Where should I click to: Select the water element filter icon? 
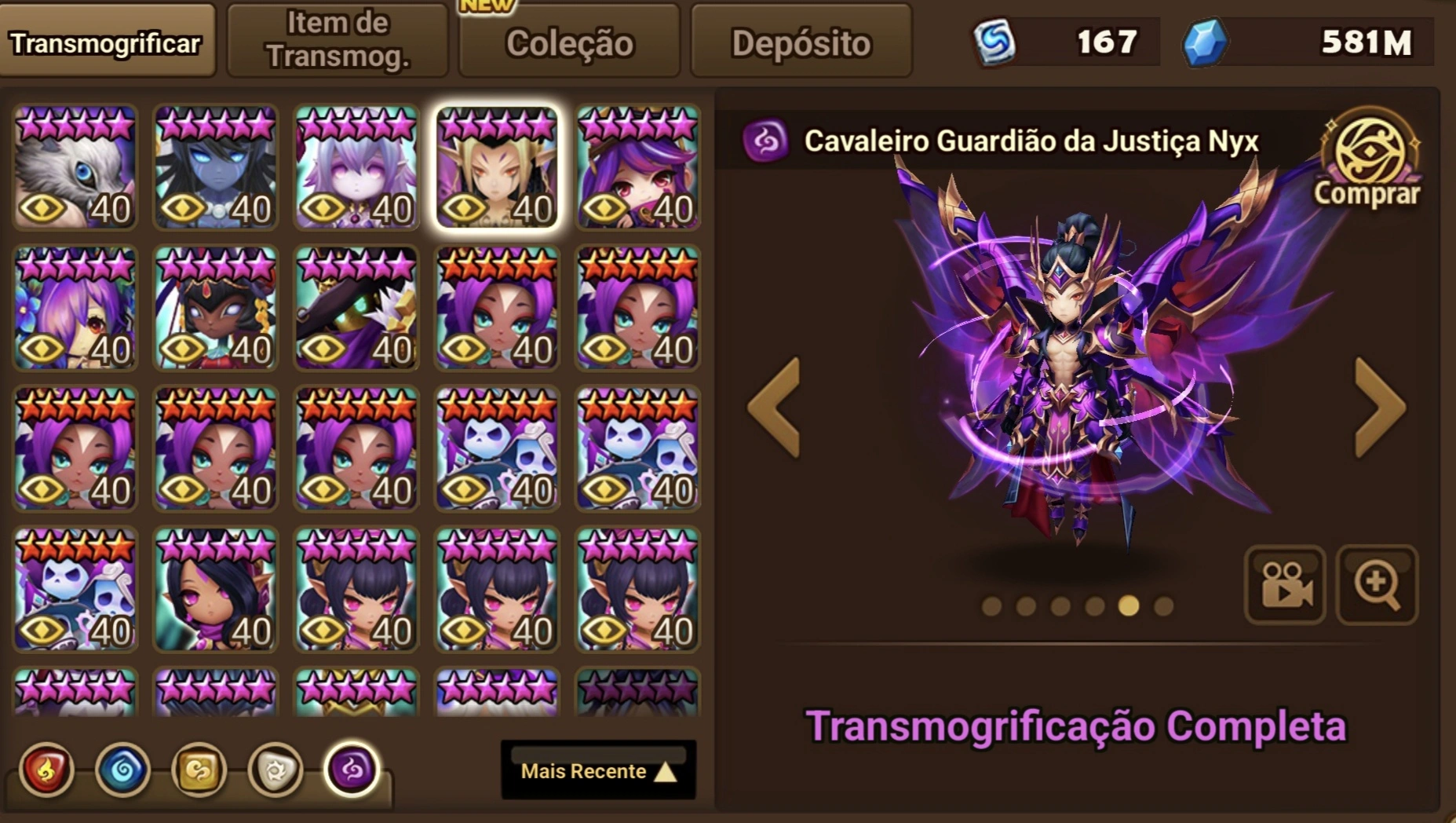point(122,770)
